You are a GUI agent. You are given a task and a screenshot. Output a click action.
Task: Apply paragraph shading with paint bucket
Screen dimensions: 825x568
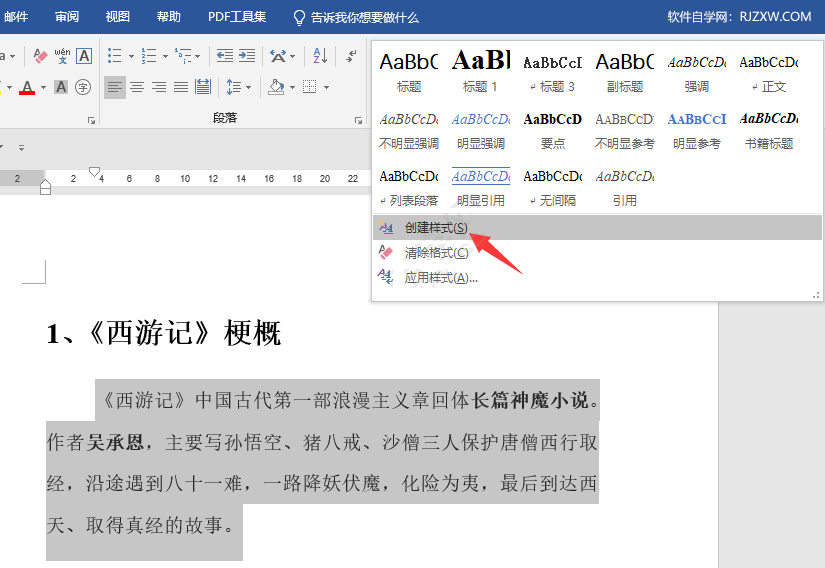(276, 87)
